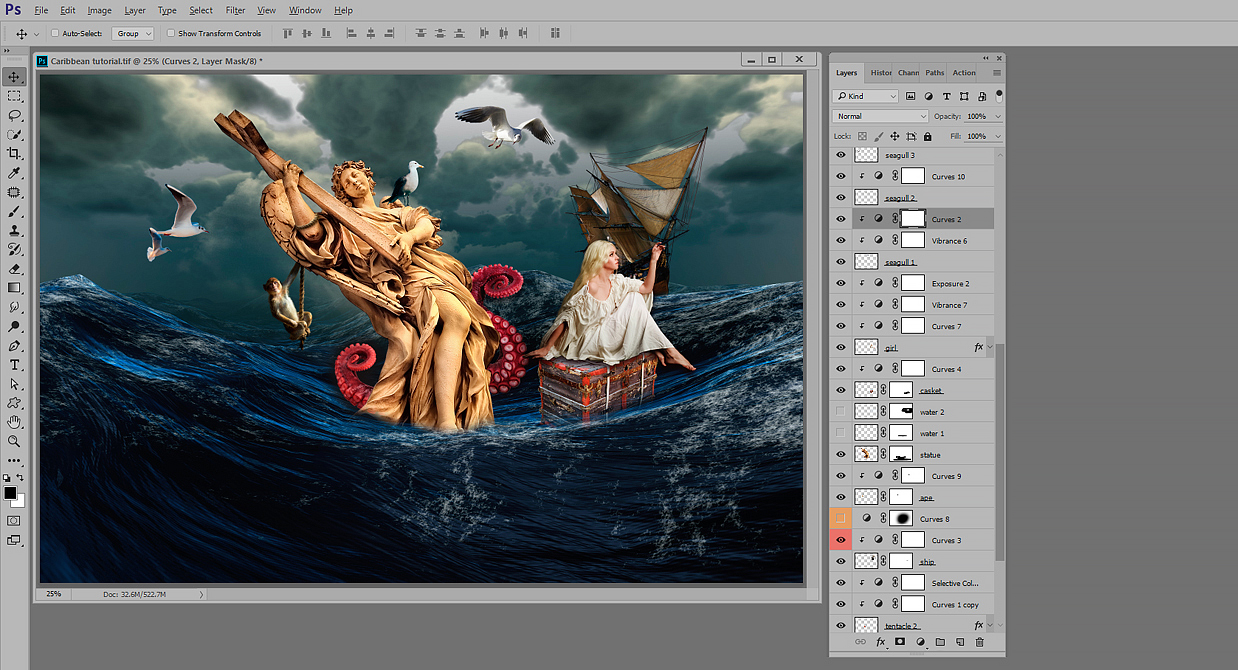Open the Kind layer filter dropdown
The height and width of the screenshot is (670, 1238).
tap(865, 96)
